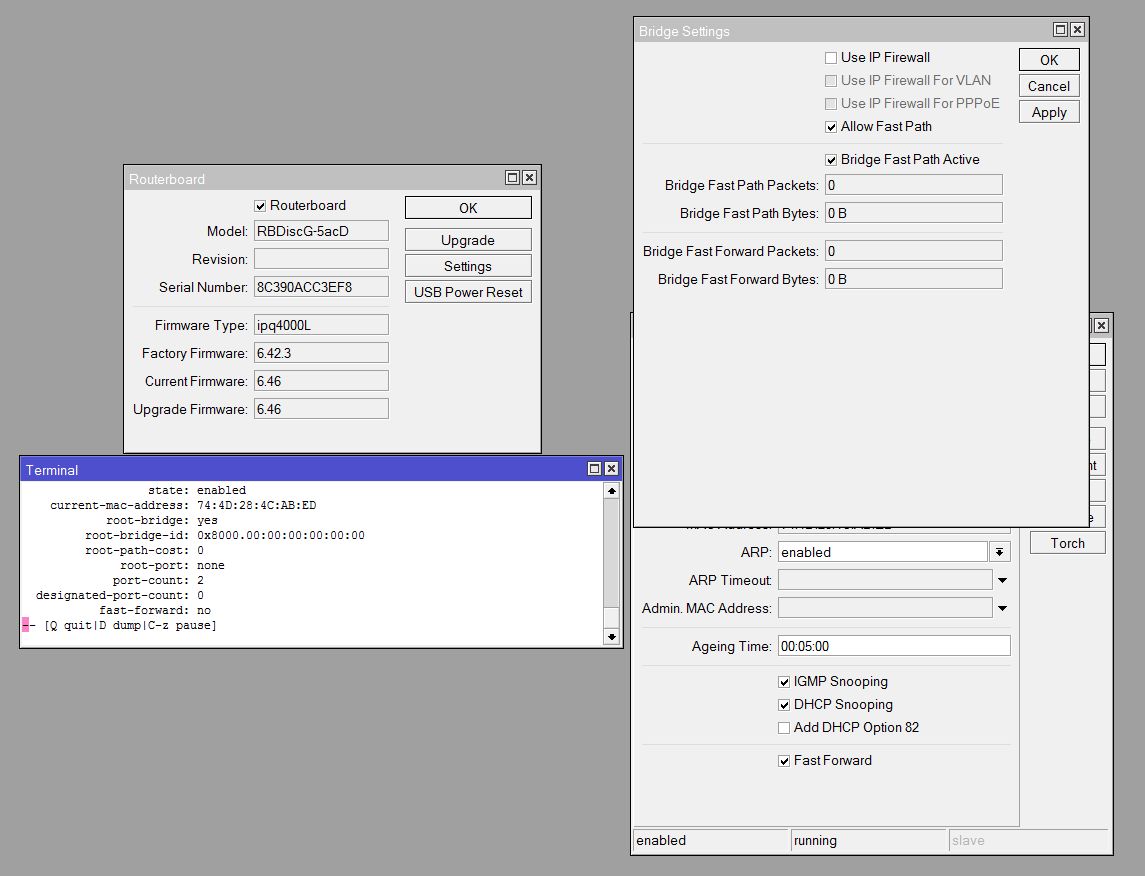The width and height of the screenshot is (1145, 876).
Task: Open the ARP mode dropdown
Action: coord(999,552)
